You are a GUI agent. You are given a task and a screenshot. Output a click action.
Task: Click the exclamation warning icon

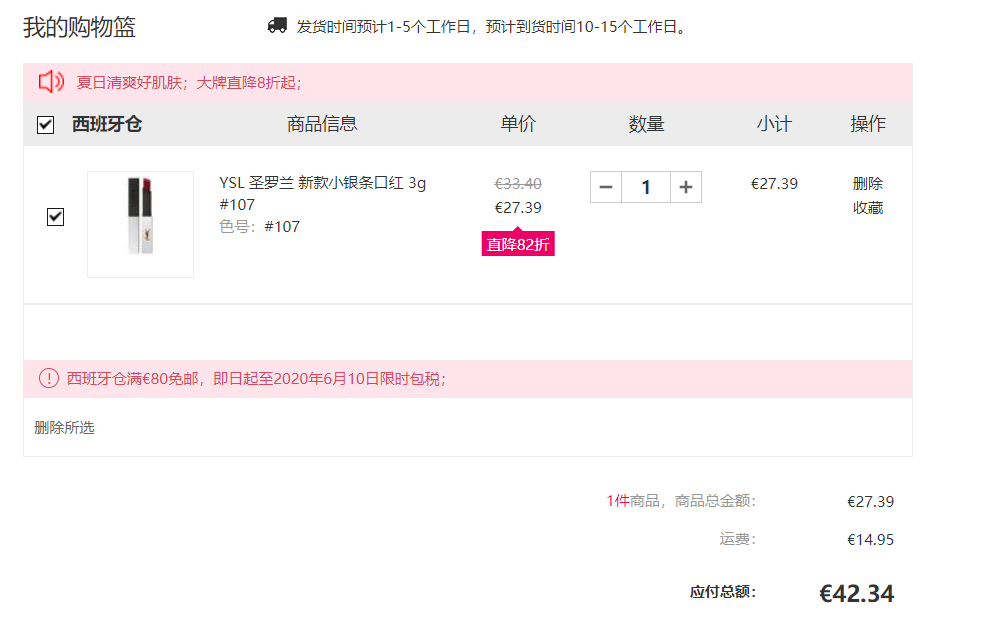coord(49,378)
